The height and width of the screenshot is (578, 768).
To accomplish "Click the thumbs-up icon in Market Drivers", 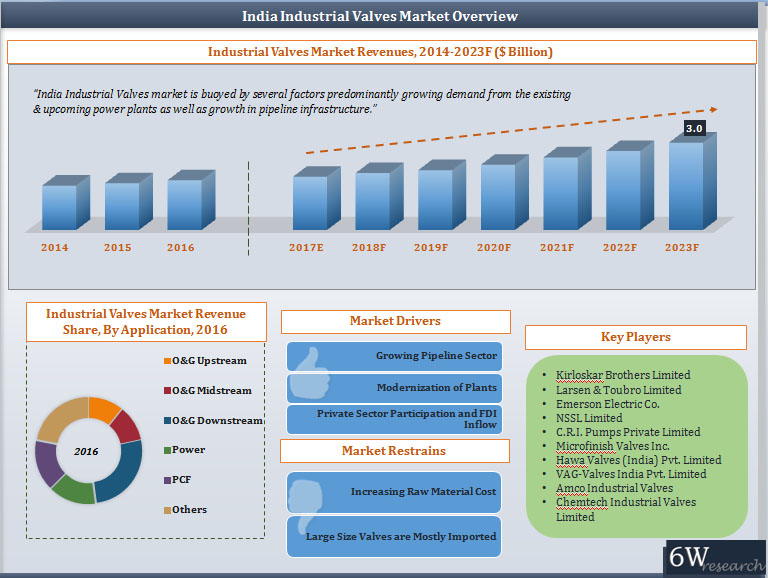I will click(x=309, y=372).
